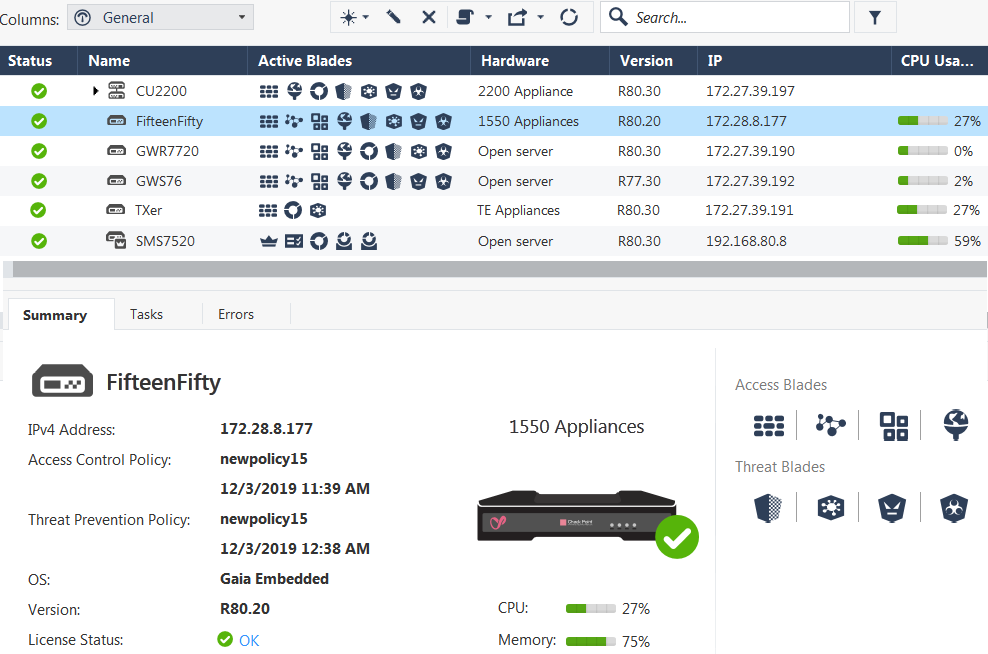Viewport: 988px width, 654px height.
Task: Click the New object star icon
Action: click(348, 18)
